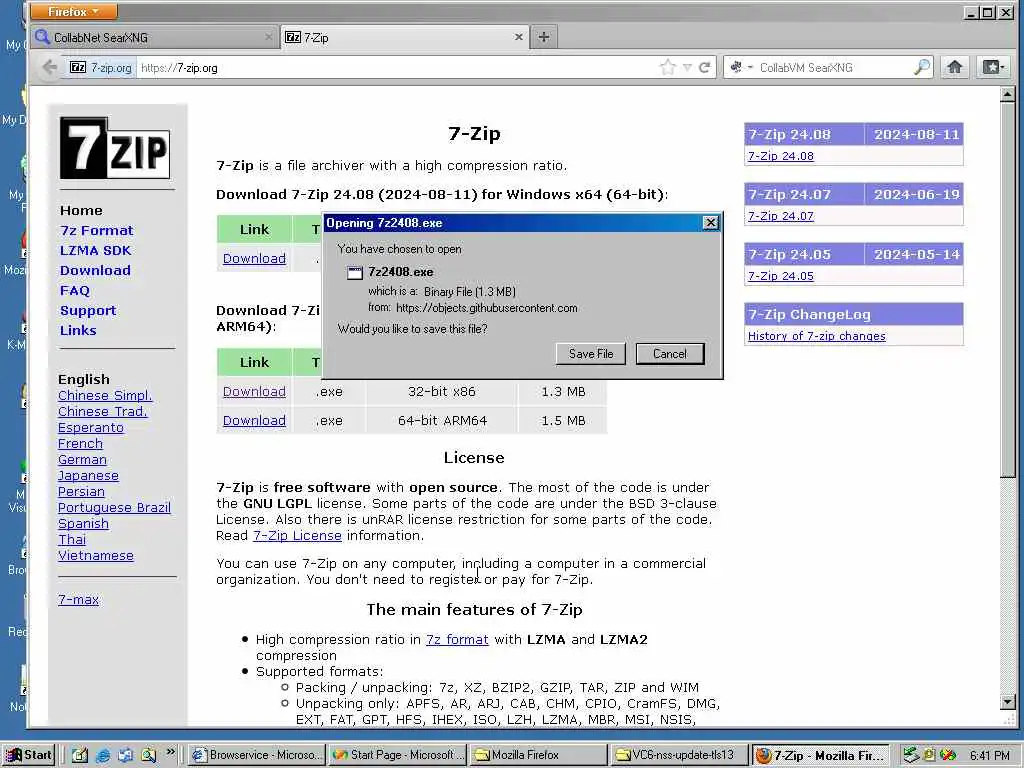This screenshot has height=768, width=1024.
Task: Open the 7-max link
Action: (78, 600)
